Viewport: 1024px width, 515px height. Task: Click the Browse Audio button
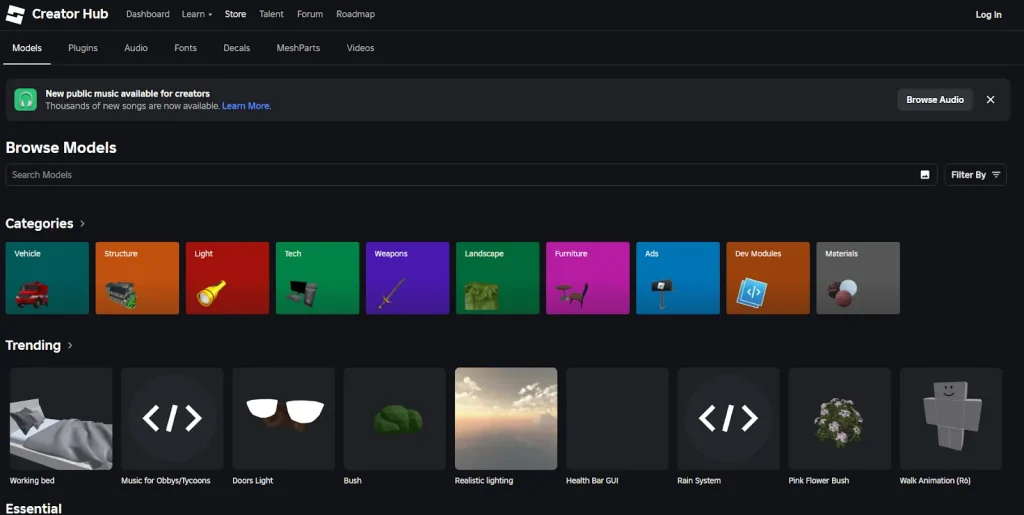(935, 100)
